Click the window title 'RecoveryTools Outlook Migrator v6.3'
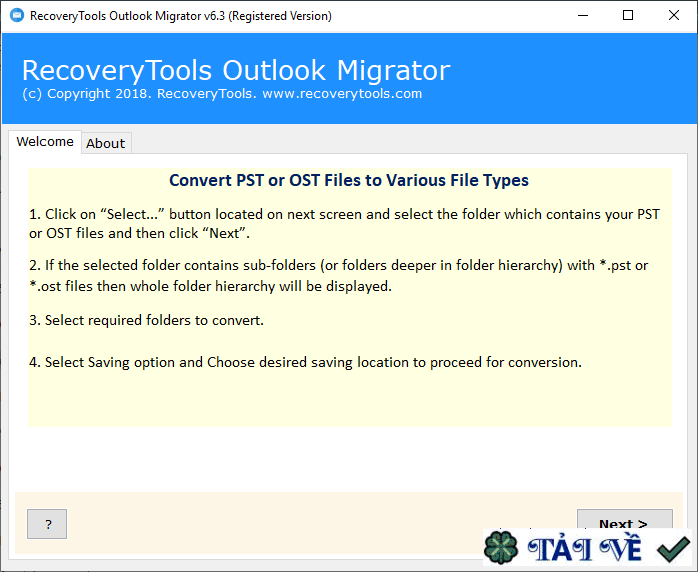 pyautogui.click(x=181, y=16)
